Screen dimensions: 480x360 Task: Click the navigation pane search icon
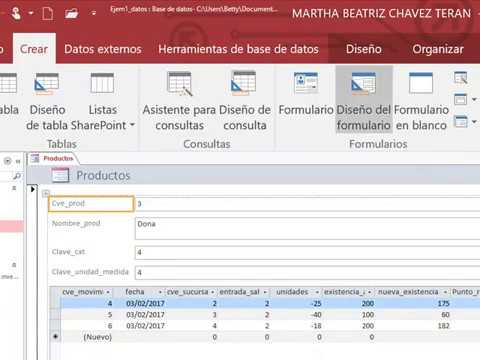tap(17, 176)
